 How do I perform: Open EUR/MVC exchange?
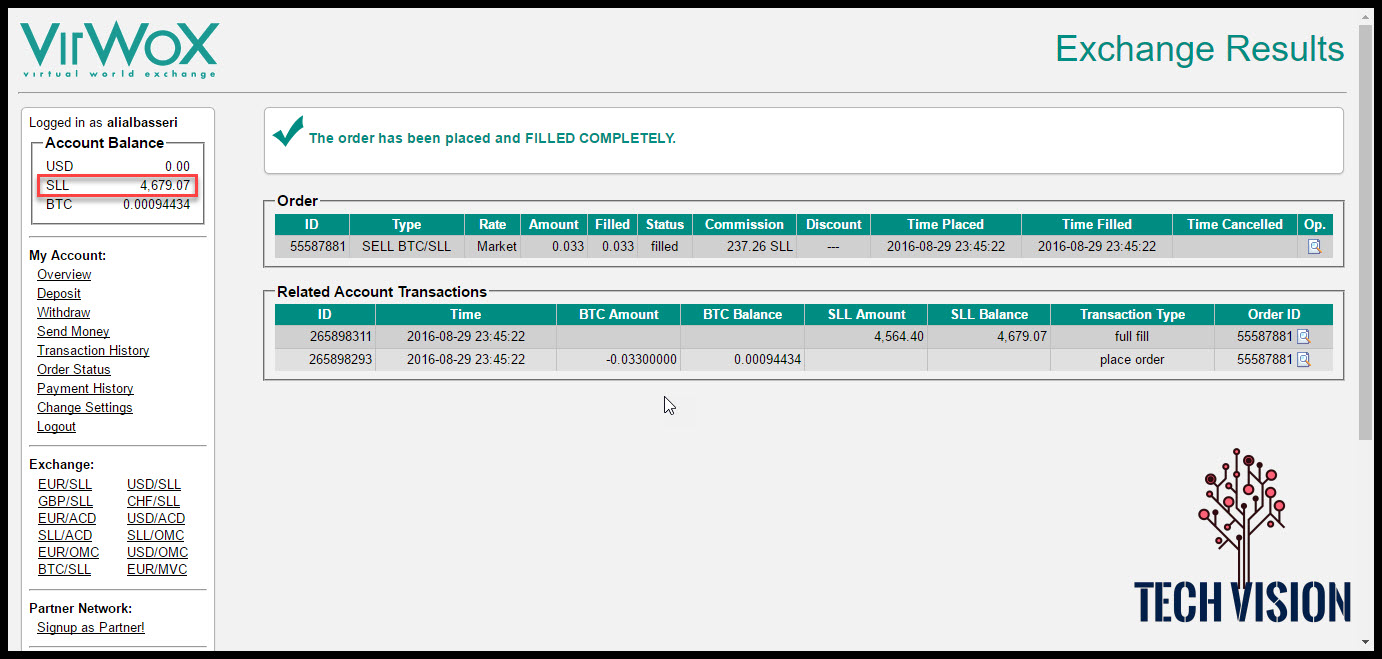(x=157, y=569)
